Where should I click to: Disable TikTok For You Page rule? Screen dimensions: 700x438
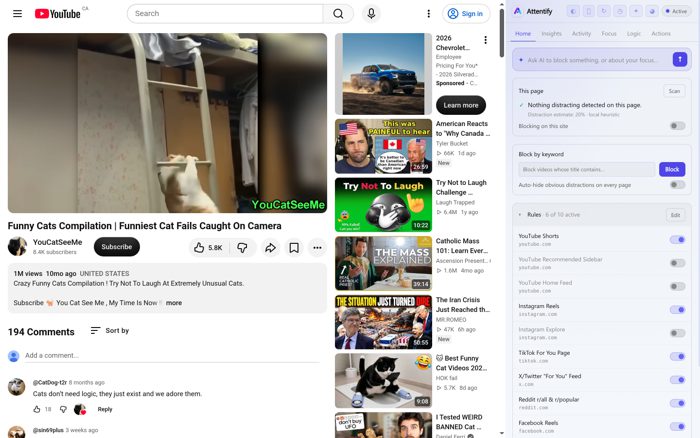tap(677, 356)
